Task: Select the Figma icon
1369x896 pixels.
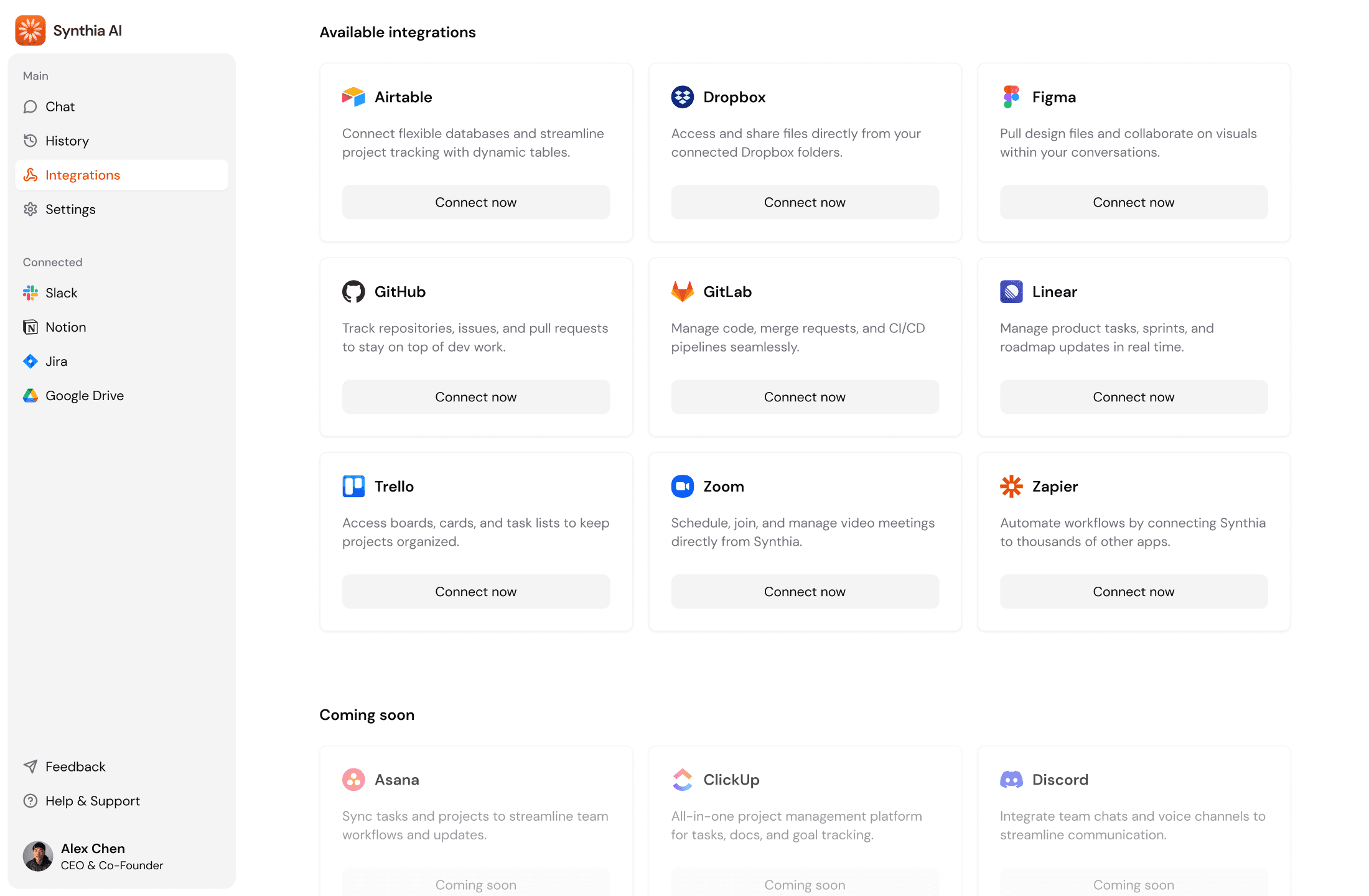Action: 1011,96
